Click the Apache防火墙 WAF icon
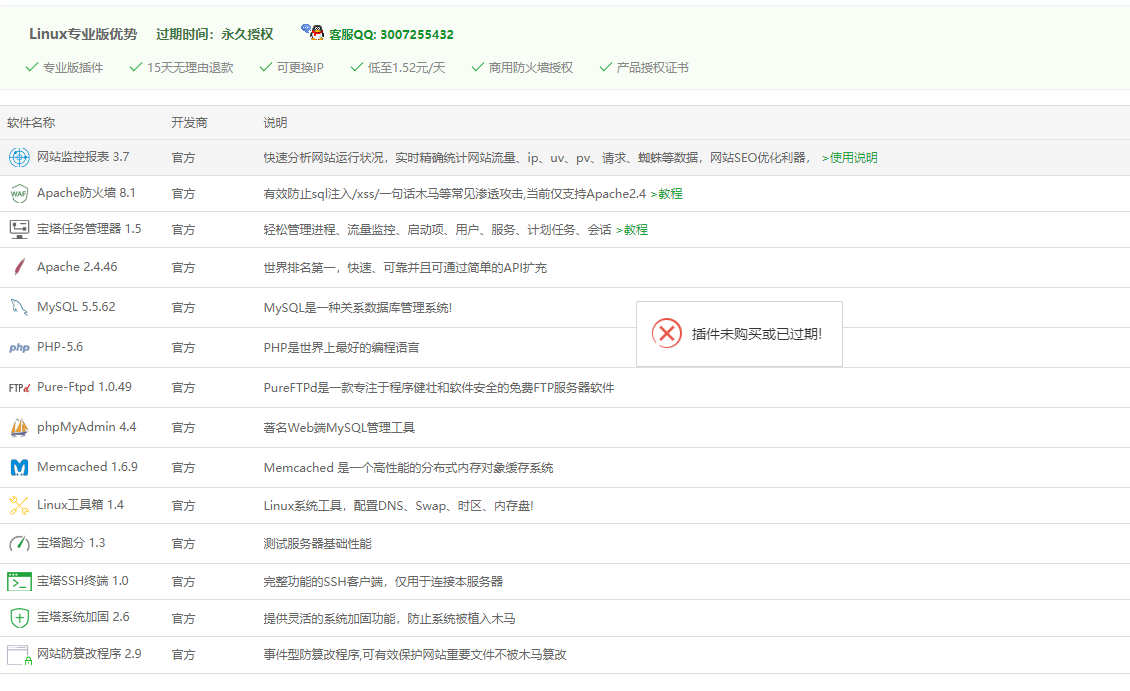This screenshot has width=1130, height=691. [19, 193]
